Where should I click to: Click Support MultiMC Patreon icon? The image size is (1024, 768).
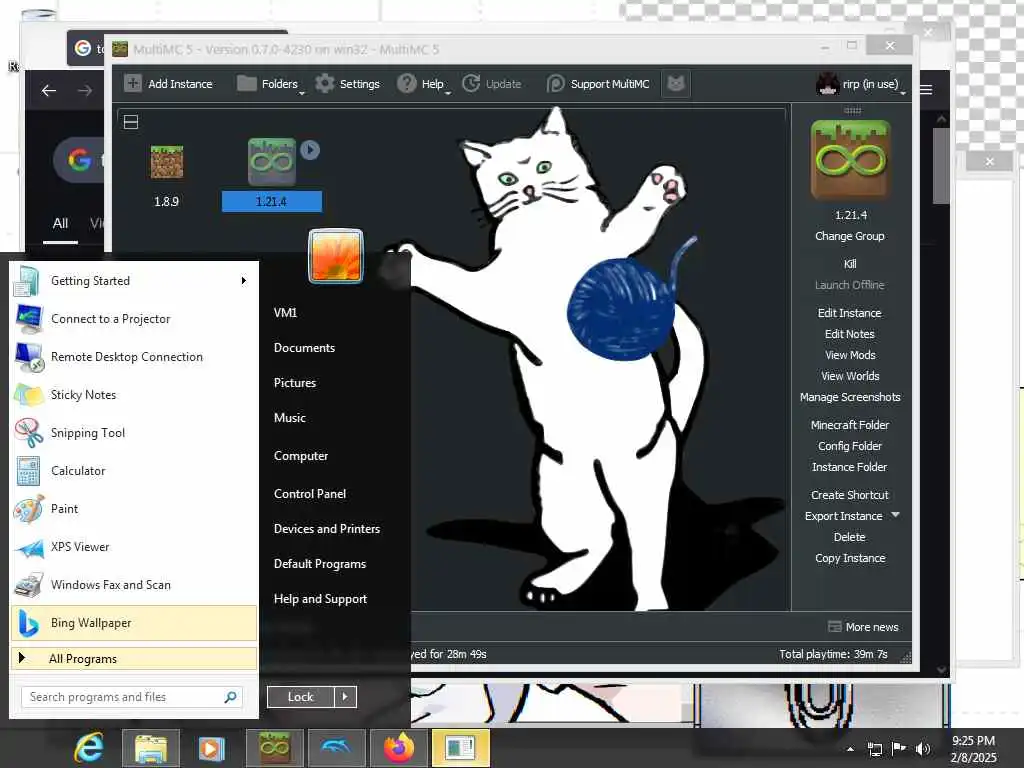pyautogui.click(x=555, y=84)
